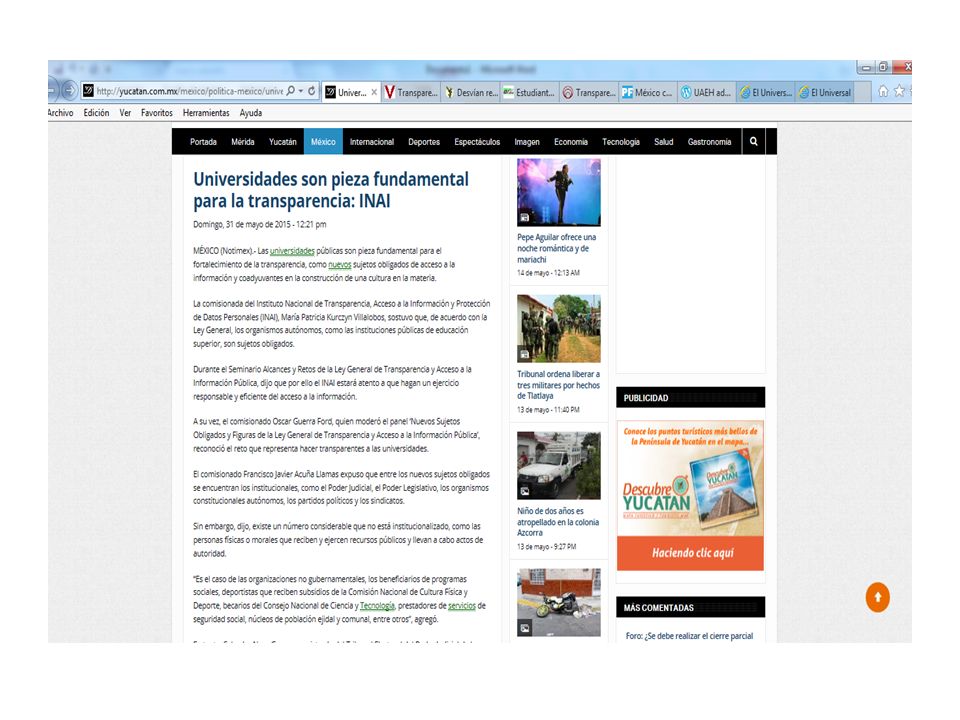Image resolution: width=960 pixels, height=720 pixels.
Task: Select the highlighted México nav item
Action: [x=323, y=141]
